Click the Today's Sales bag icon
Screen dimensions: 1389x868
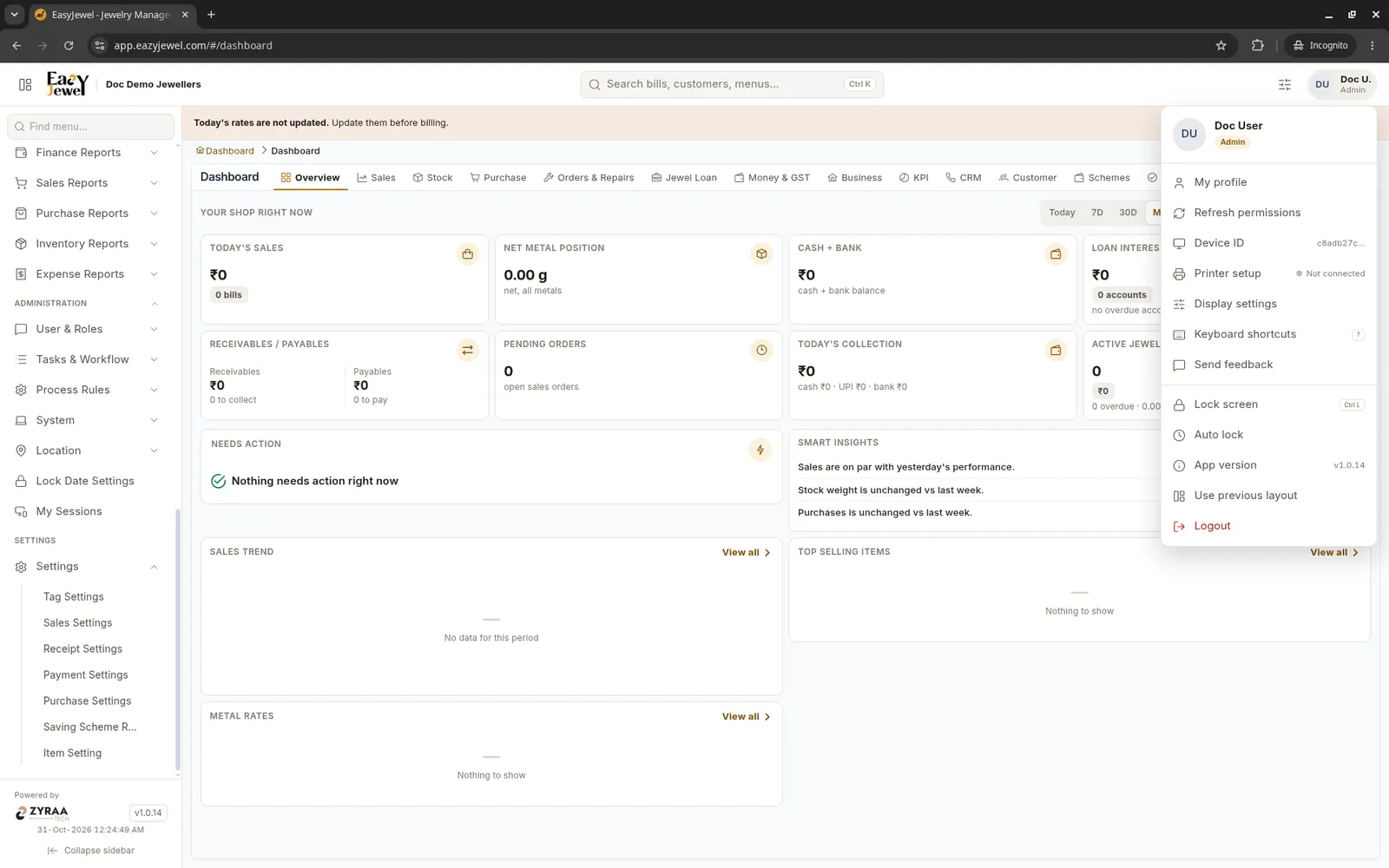468,254
